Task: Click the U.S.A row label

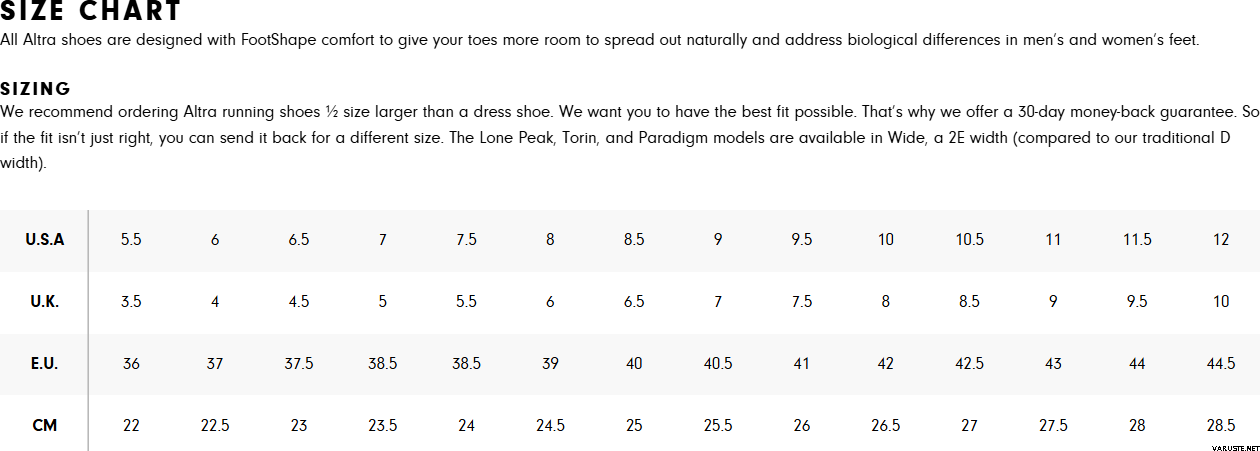Action: pyautogui.click(x=45, y=240)
